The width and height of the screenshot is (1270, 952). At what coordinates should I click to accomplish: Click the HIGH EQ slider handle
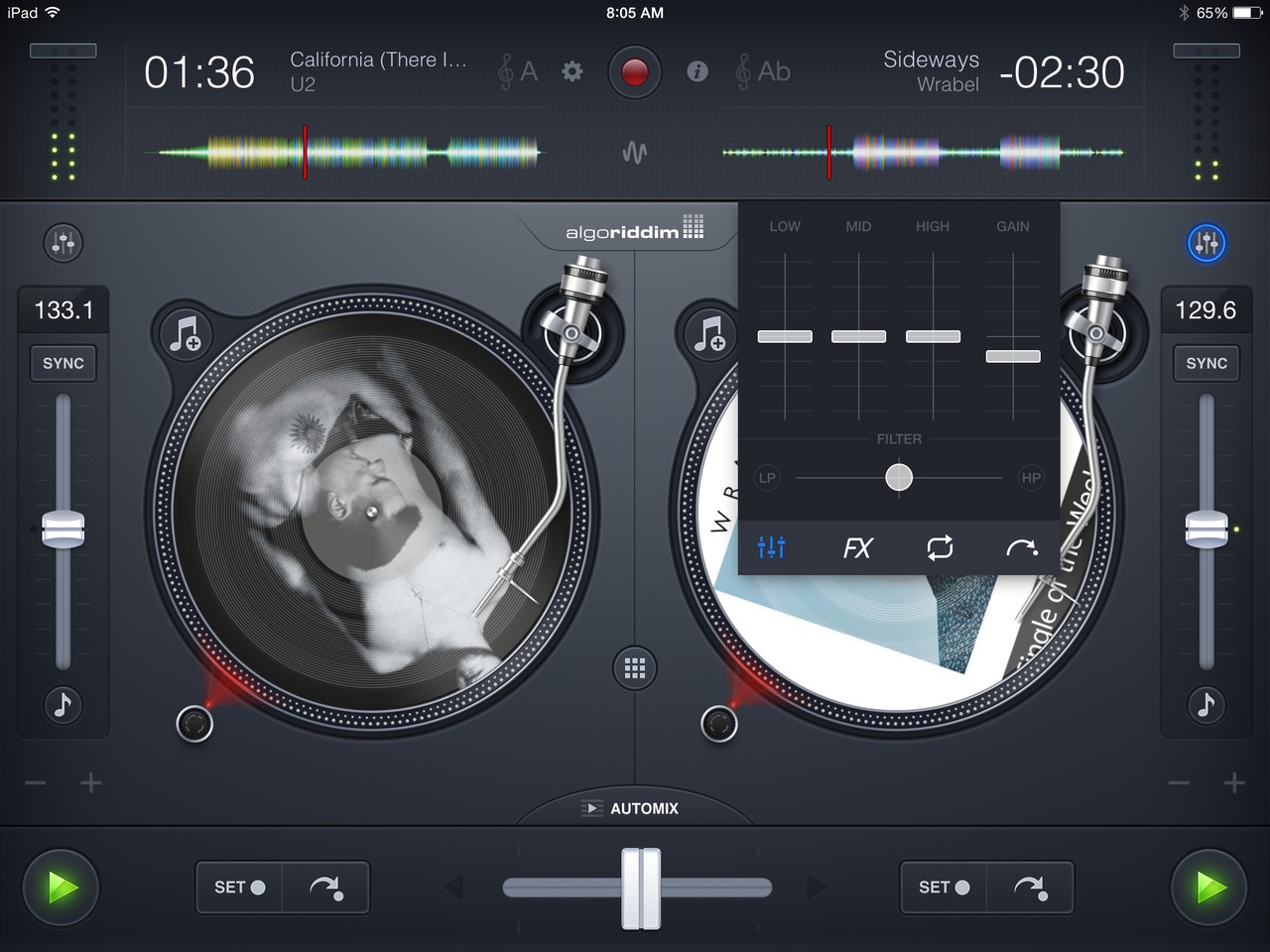[x=933, y=336]
